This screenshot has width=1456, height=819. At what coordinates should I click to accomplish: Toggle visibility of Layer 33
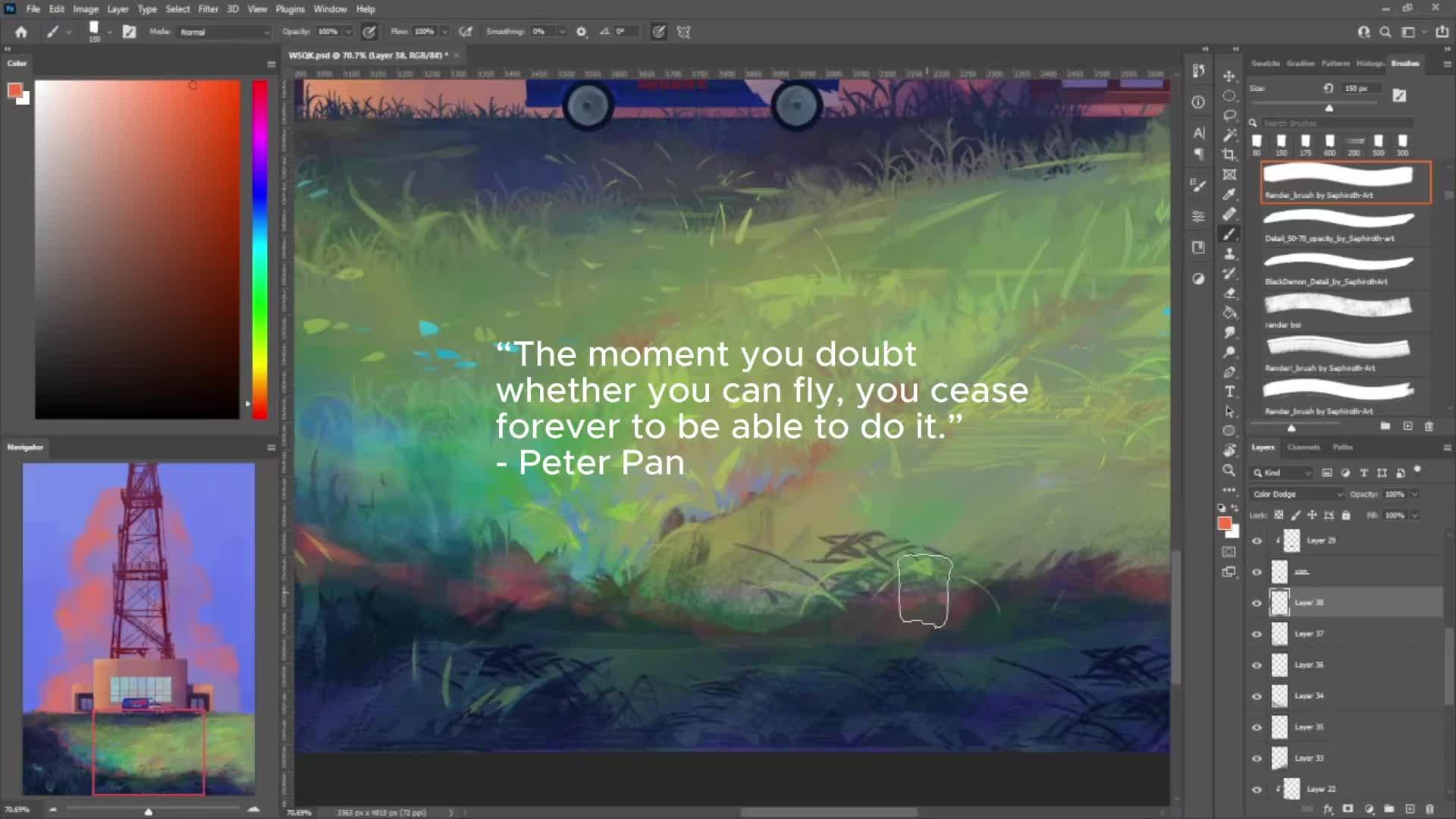click(1257, 758)
